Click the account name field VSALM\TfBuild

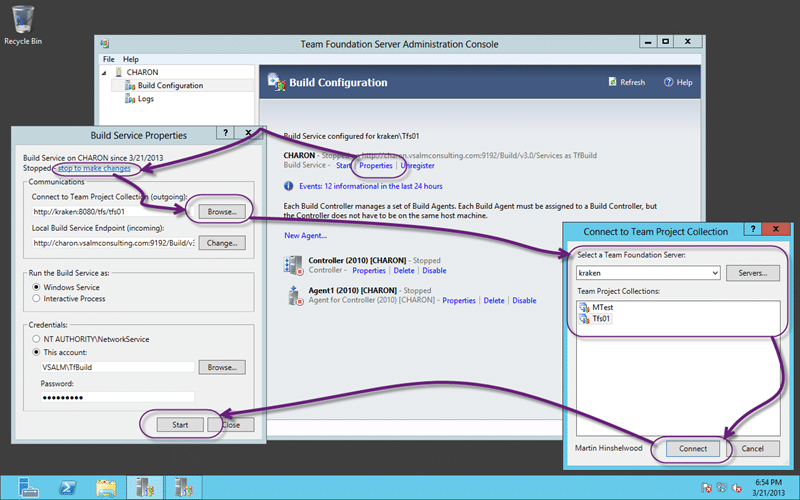coord(117,367)
